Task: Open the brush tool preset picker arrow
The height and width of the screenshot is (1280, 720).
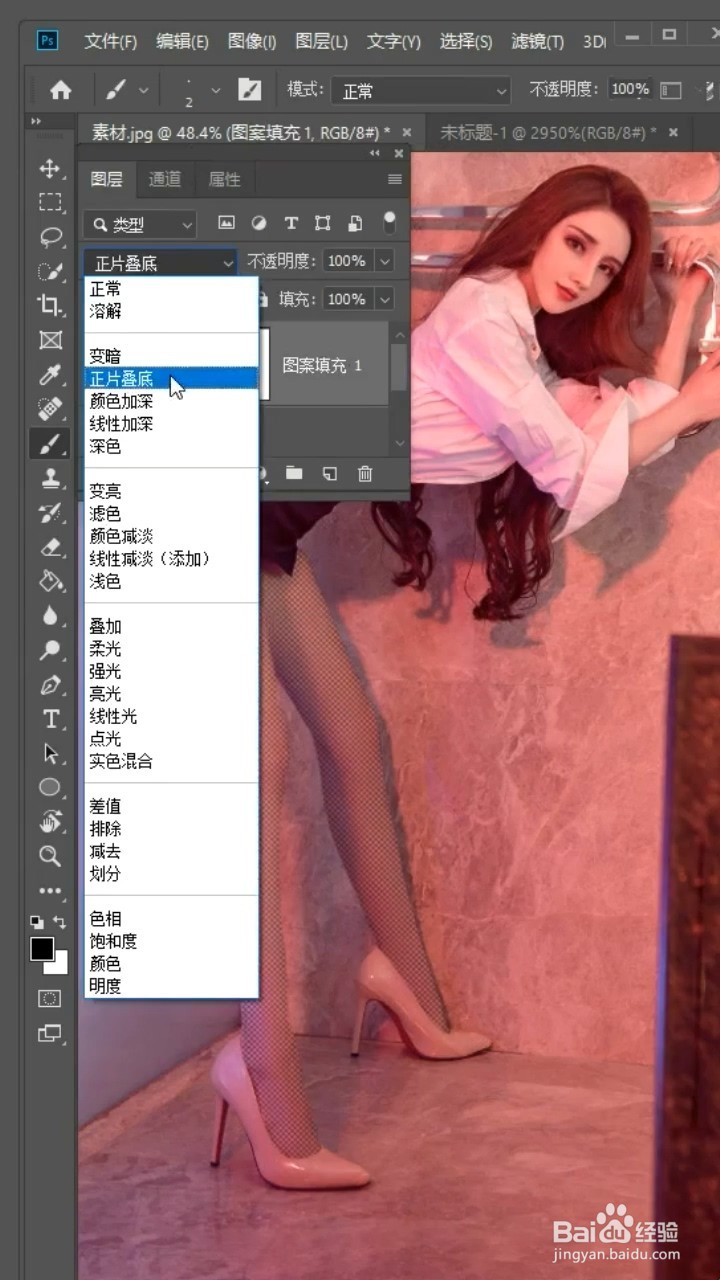Action: [143, 90]
